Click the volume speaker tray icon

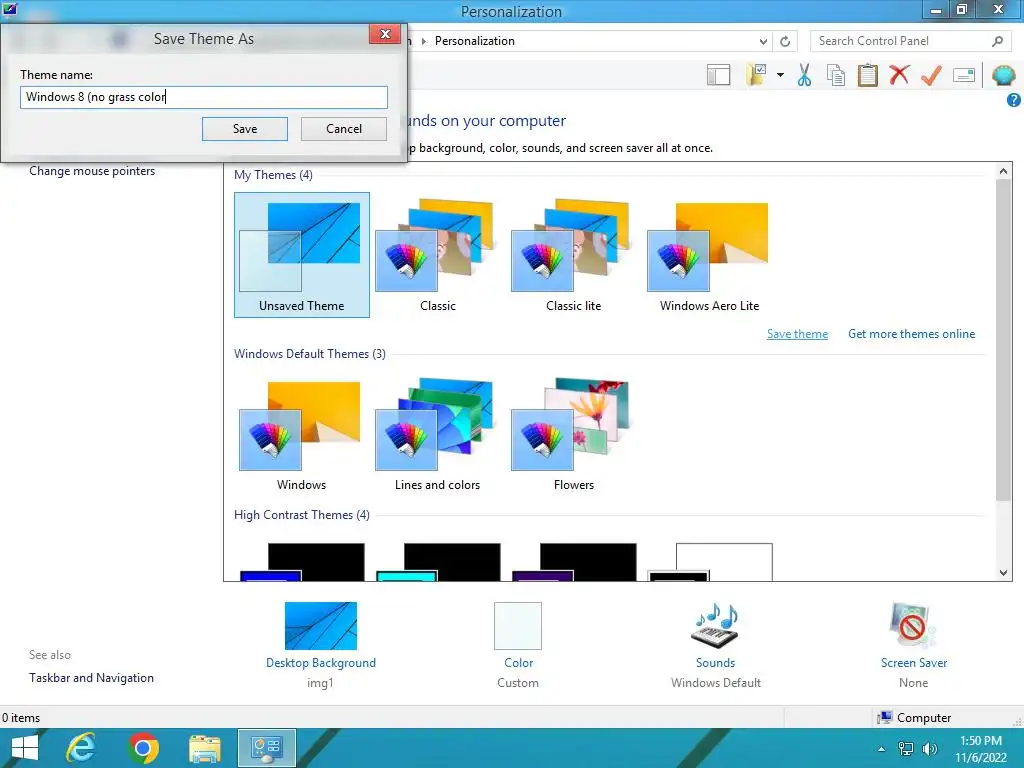click(929, 749)
